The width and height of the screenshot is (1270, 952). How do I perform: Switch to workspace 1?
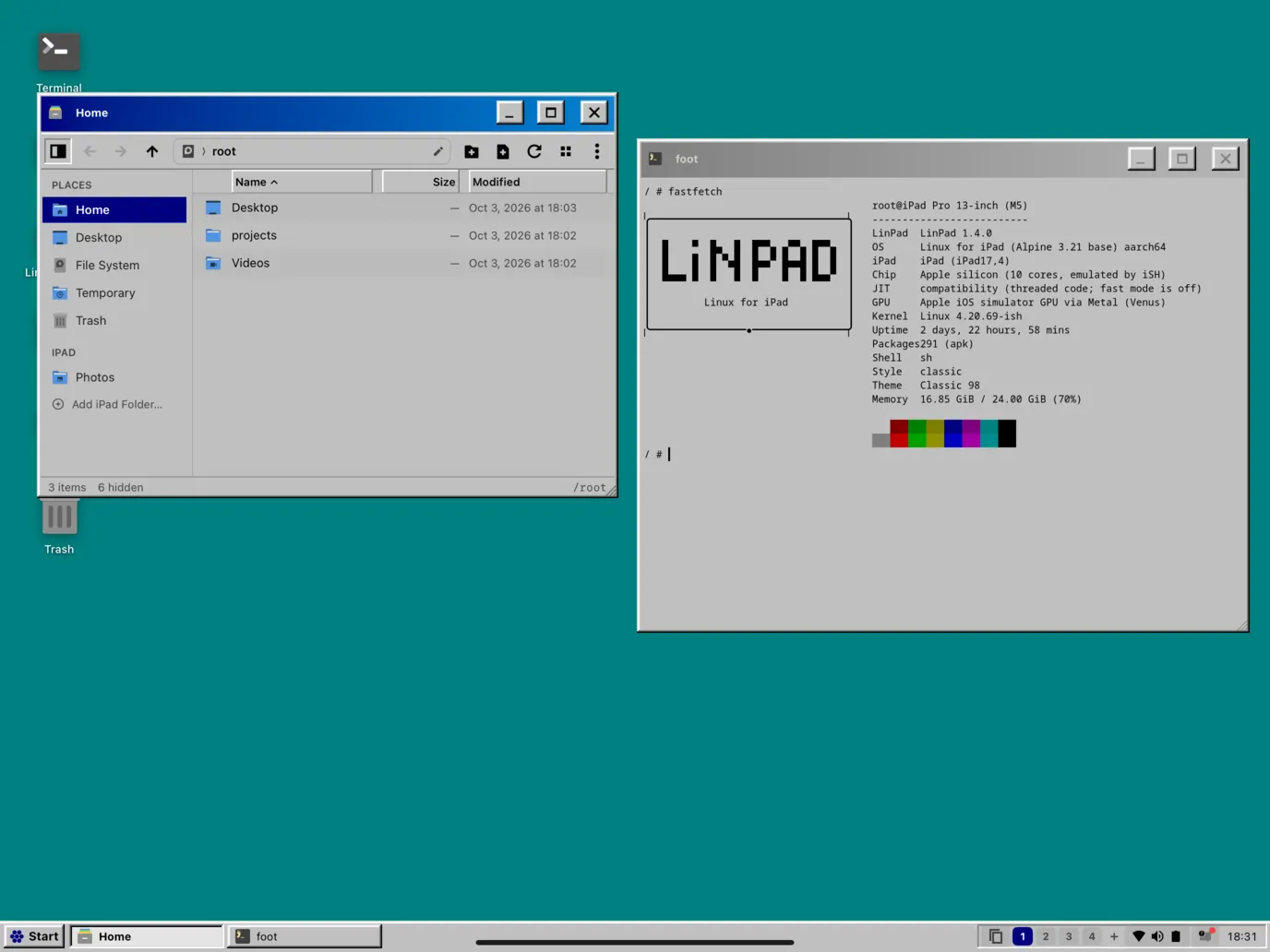pyautogui.click(x=1023, y=936)
